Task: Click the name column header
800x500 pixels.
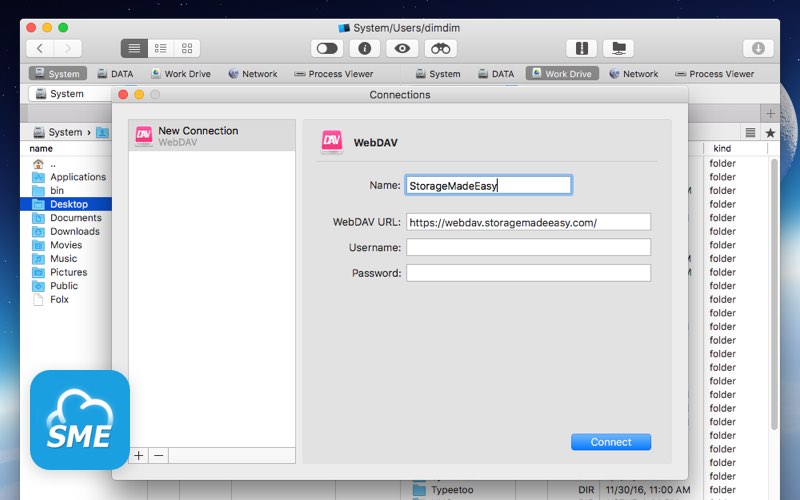Action: click(x=41, y=148)
